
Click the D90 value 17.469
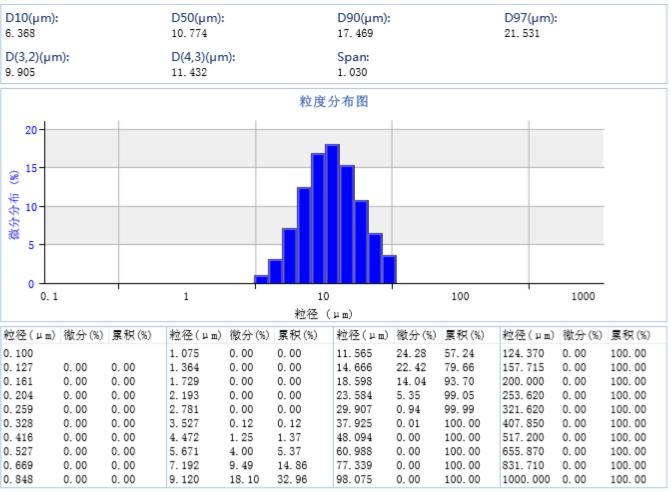click(x=354, y=33)
